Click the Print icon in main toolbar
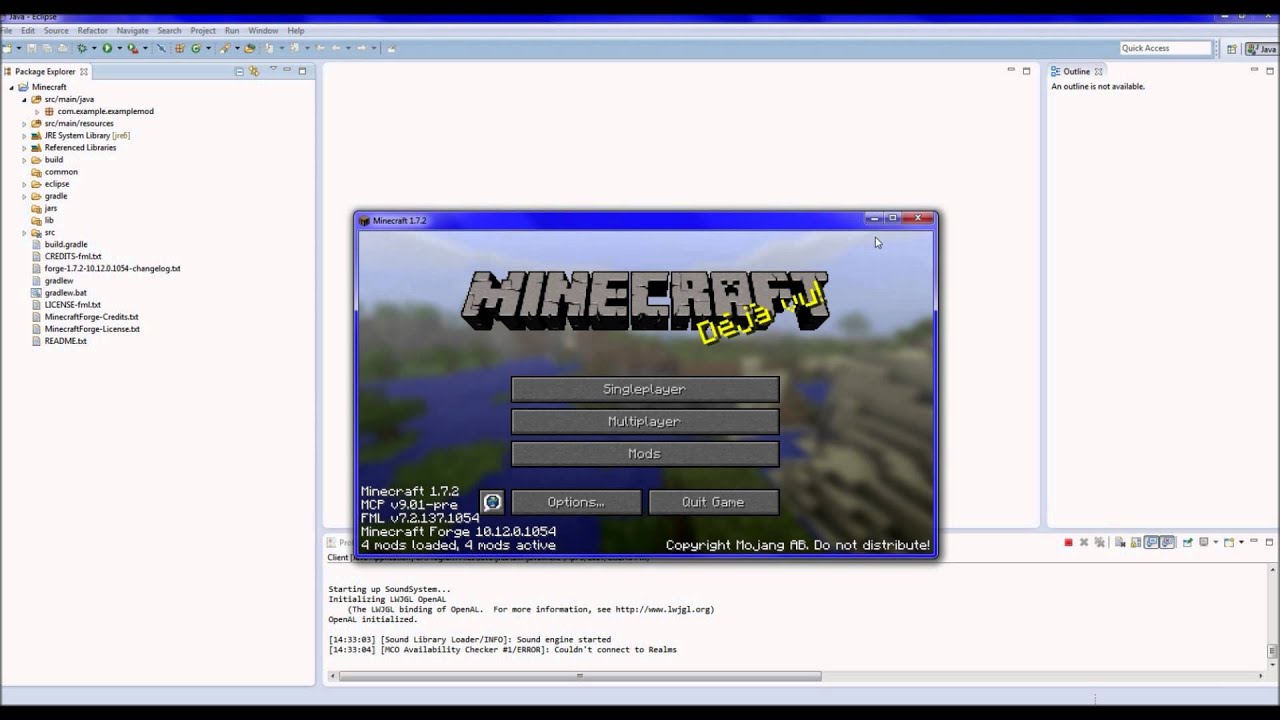1280x720 pixels. point(62,48)
